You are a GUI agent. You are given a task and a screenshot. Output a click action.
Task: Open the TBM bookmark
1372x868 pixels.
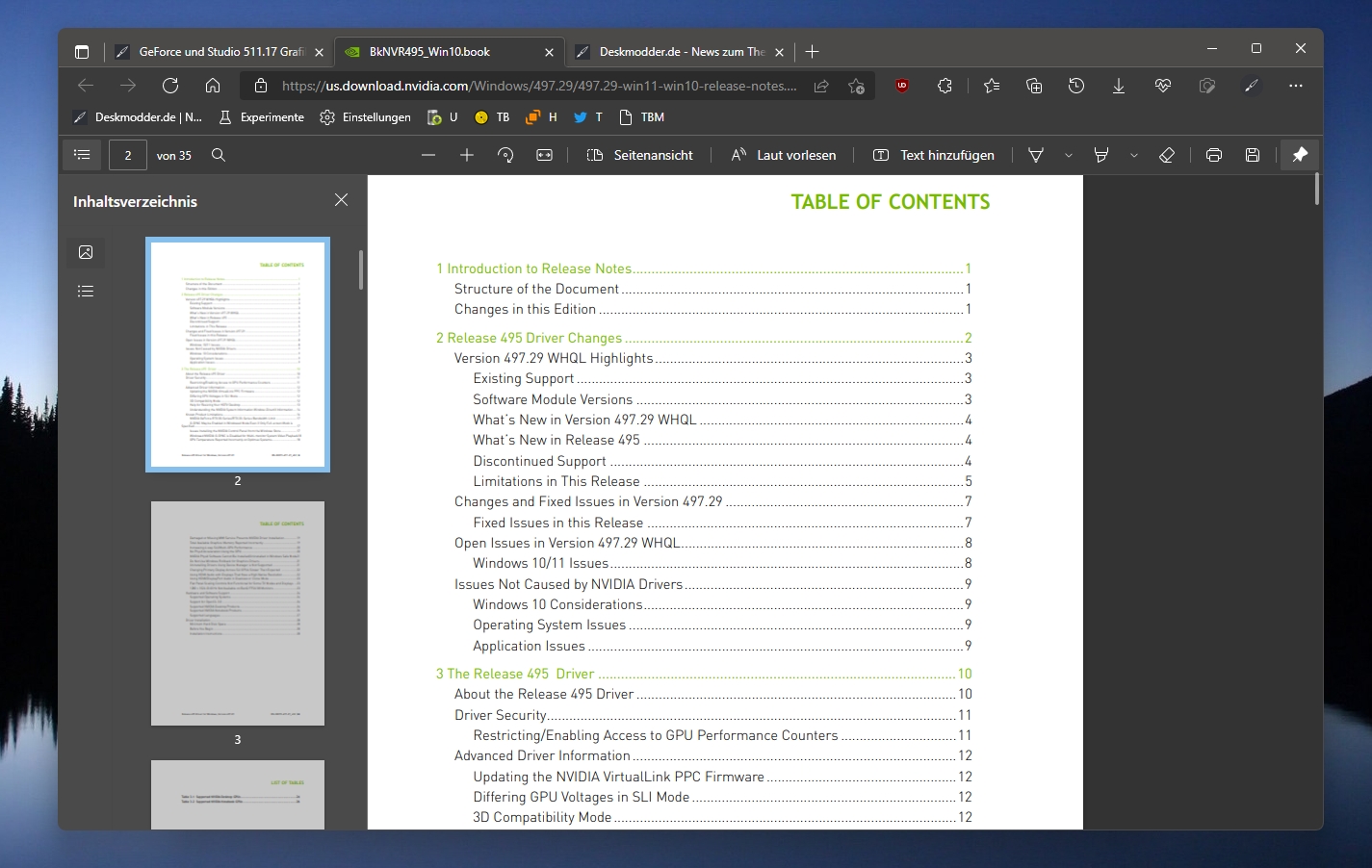tap(641, 117)
